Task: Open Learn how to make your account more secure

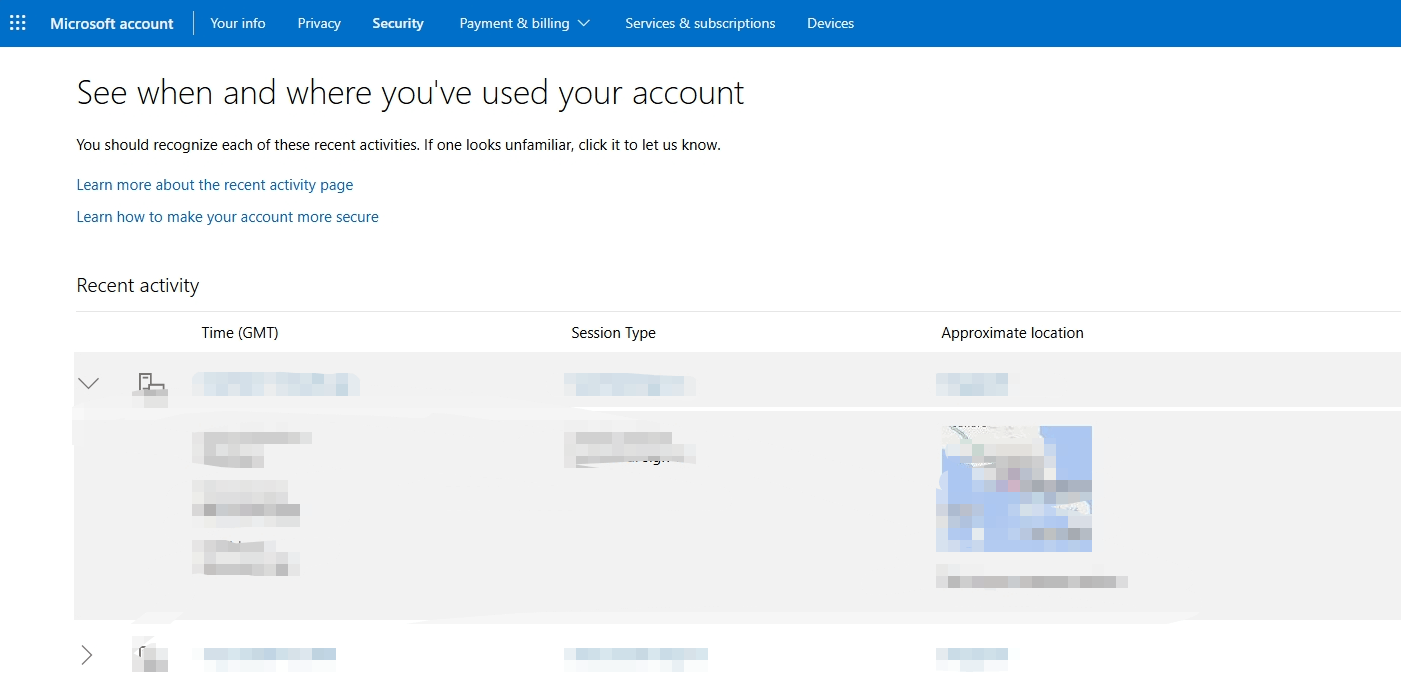Action: tap(228, 217)
